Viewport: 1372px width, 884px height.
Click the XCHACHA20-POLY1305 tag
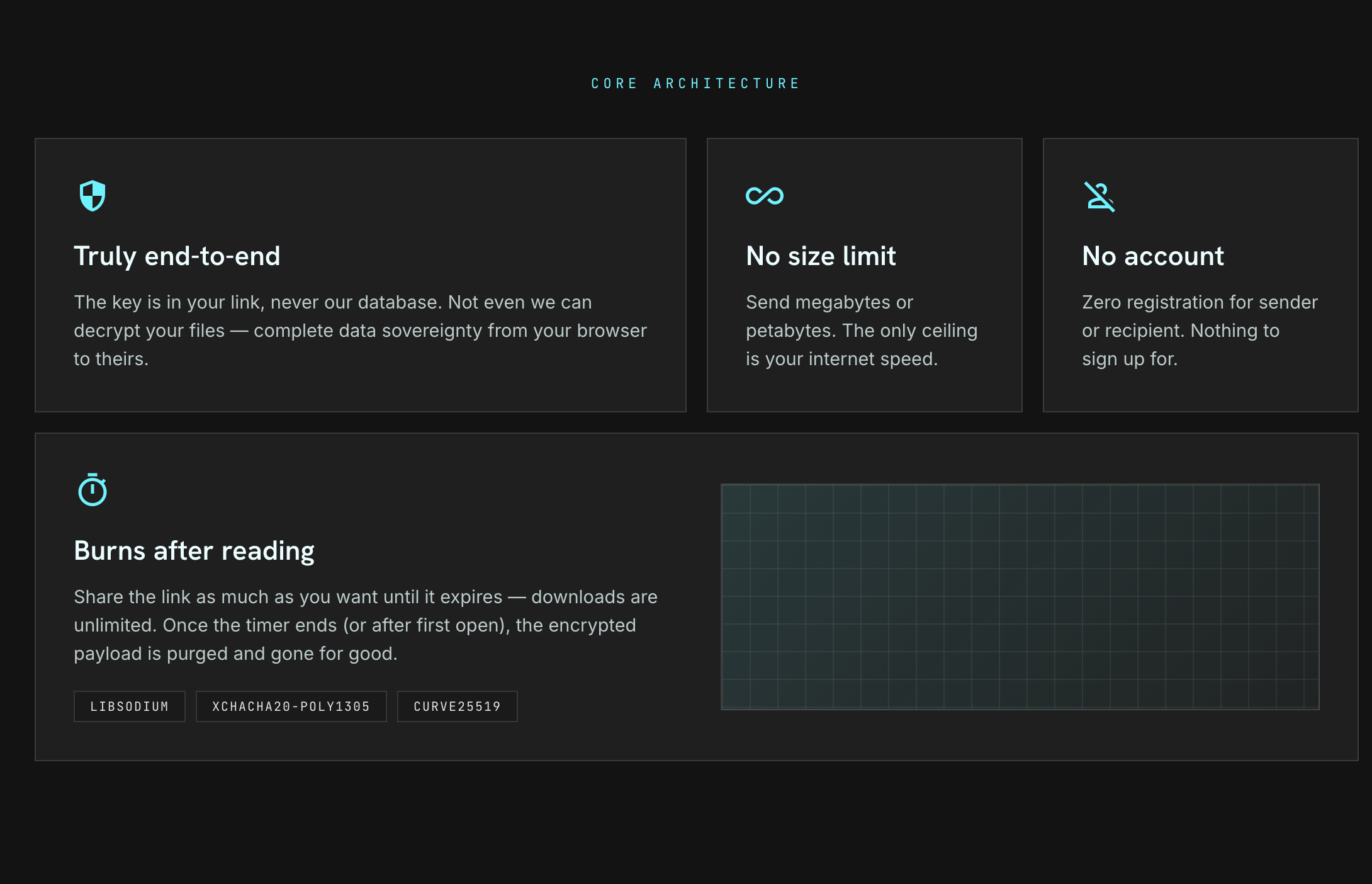pyautogui.click(x=291, y=706)
